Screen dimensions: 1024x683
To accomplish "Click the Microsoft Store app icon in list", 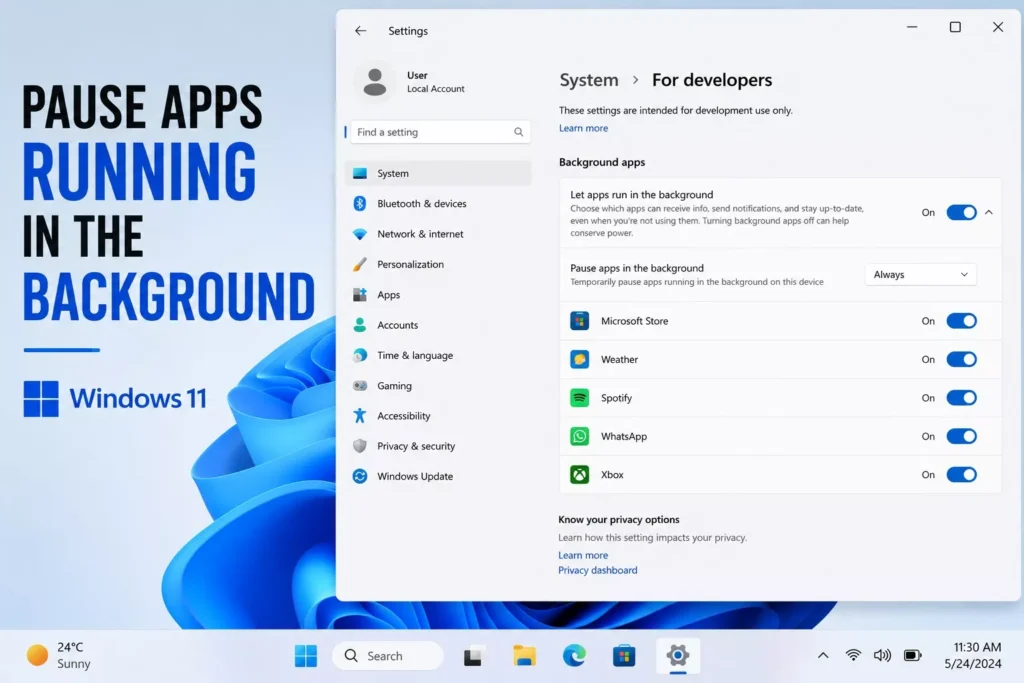I will 579,321.
